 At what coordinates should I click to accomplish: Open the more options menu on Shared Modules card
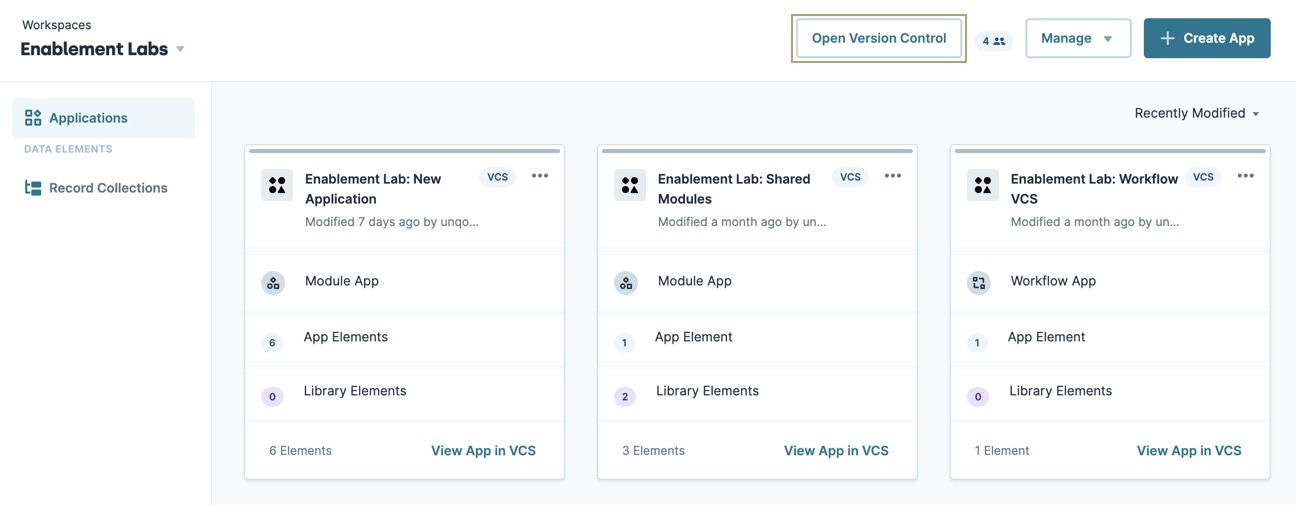893,176
